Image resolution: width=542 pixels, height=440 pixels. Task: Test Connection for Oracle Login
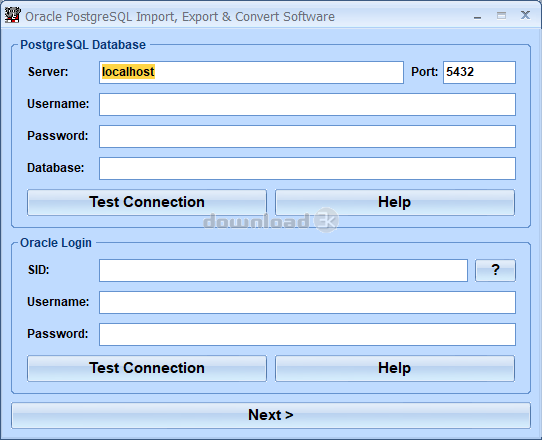point(147,368)
